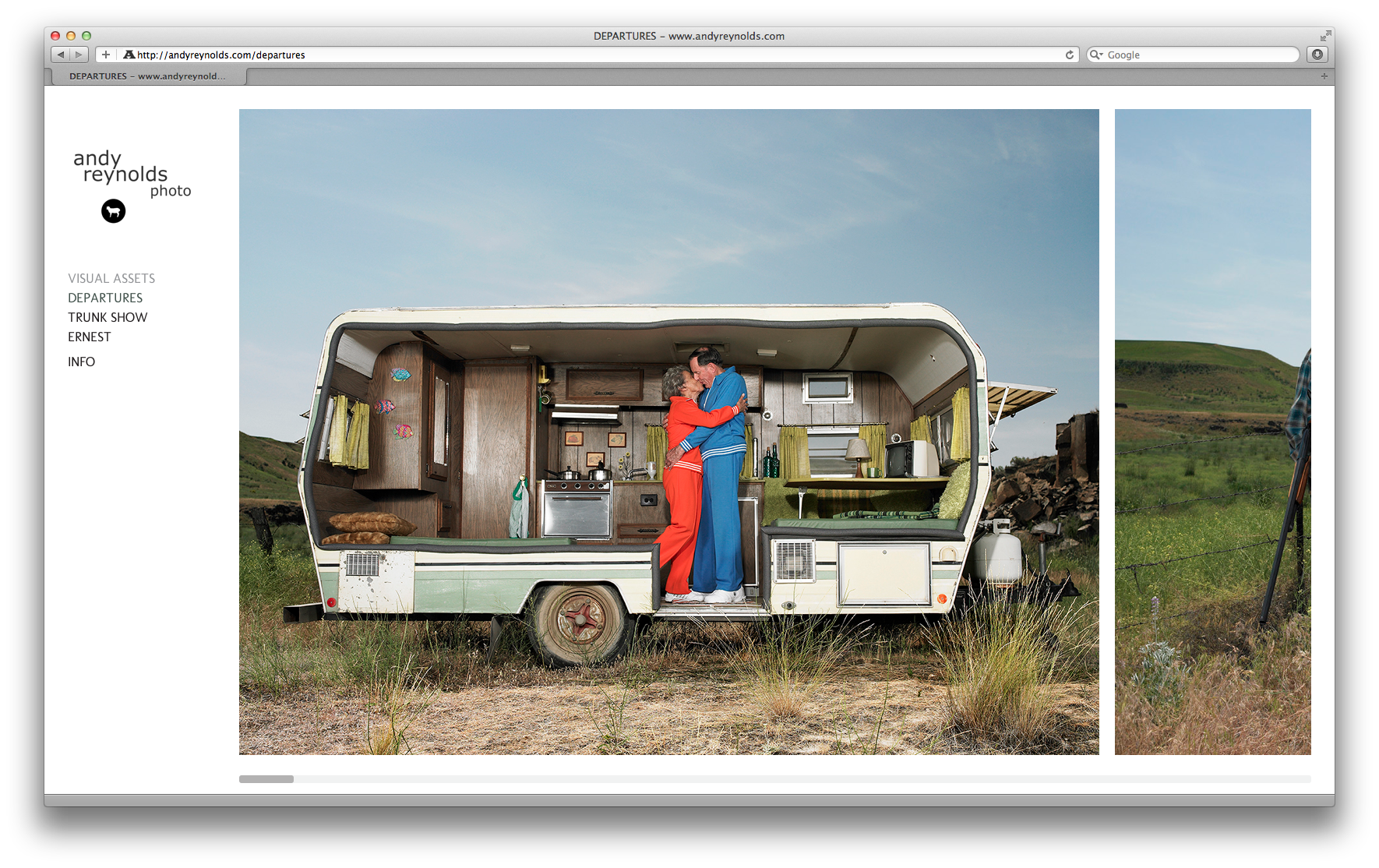This screenshot has width=1379, height=868.
Task: Click the plus add bookmark button
Action: tap(106, 55)
